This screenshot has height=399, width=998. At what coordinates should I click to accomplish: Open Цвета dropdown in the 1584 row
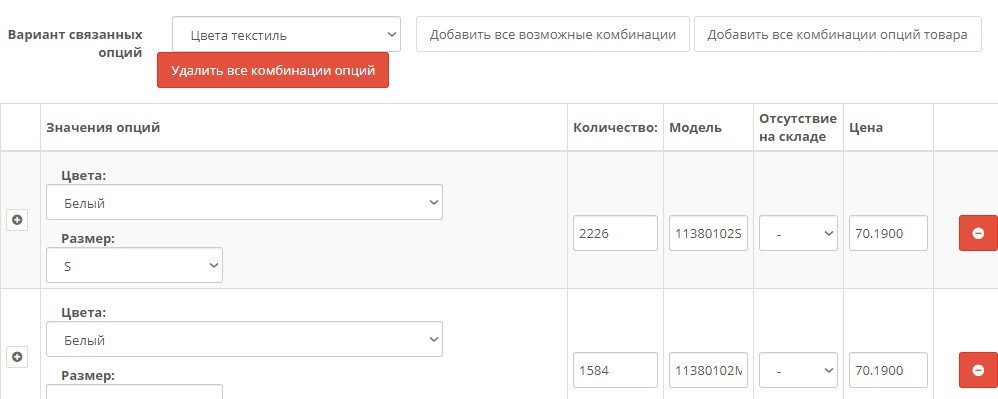coord(244,339)
